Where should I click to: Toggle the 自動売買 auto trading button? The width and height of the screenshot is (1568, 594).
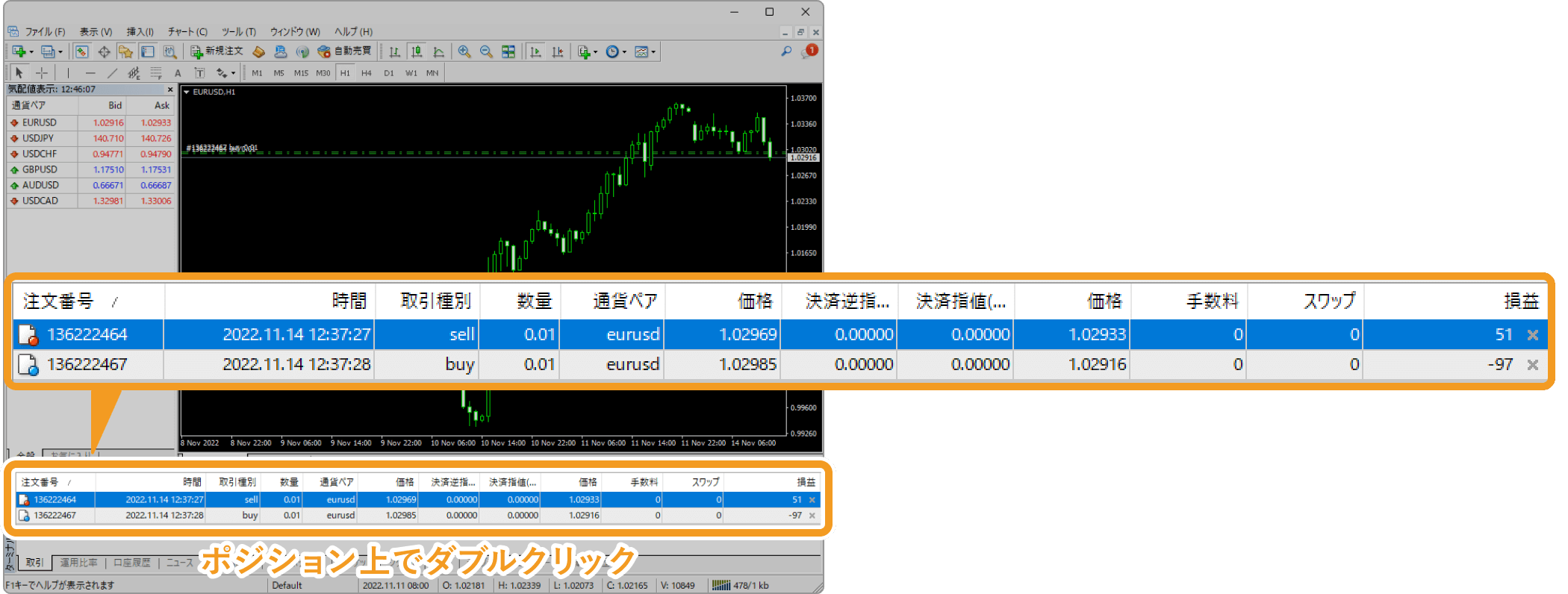pyautogui.click(x=345, y=51)
